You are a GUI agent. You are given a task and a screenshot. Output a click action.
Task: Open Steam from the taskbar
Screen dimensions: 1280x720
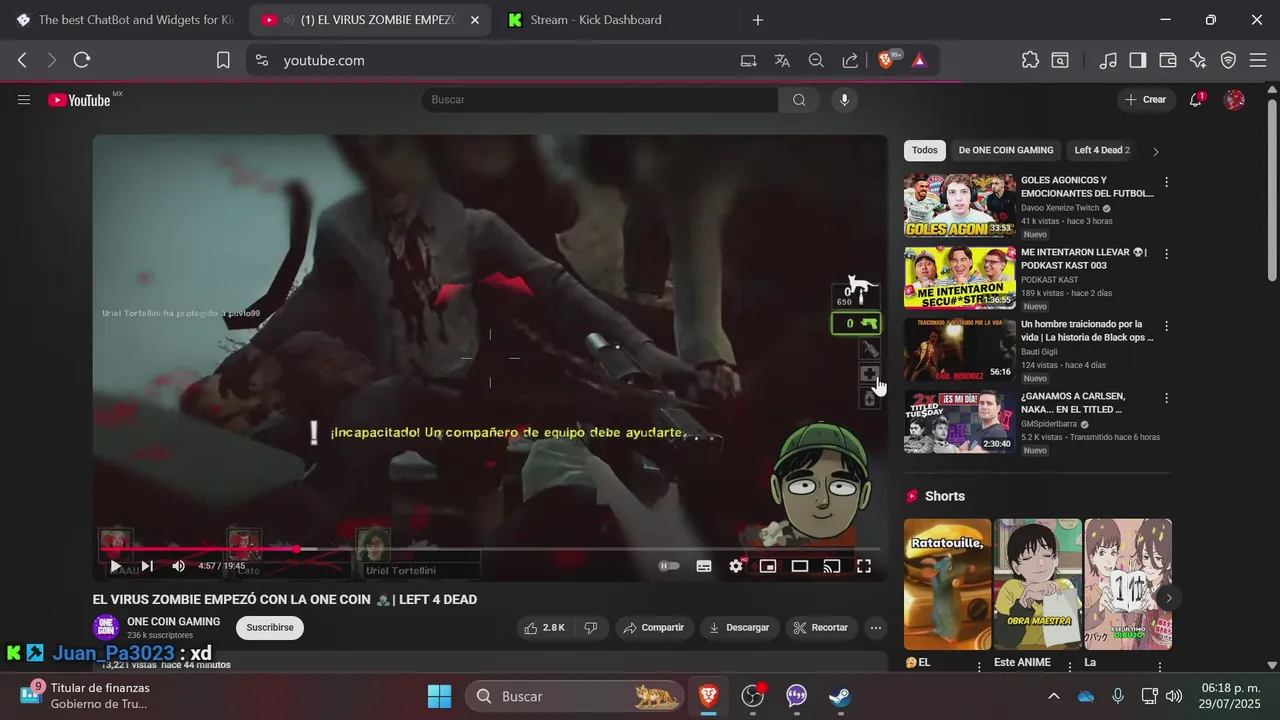(x=840, y=696)
